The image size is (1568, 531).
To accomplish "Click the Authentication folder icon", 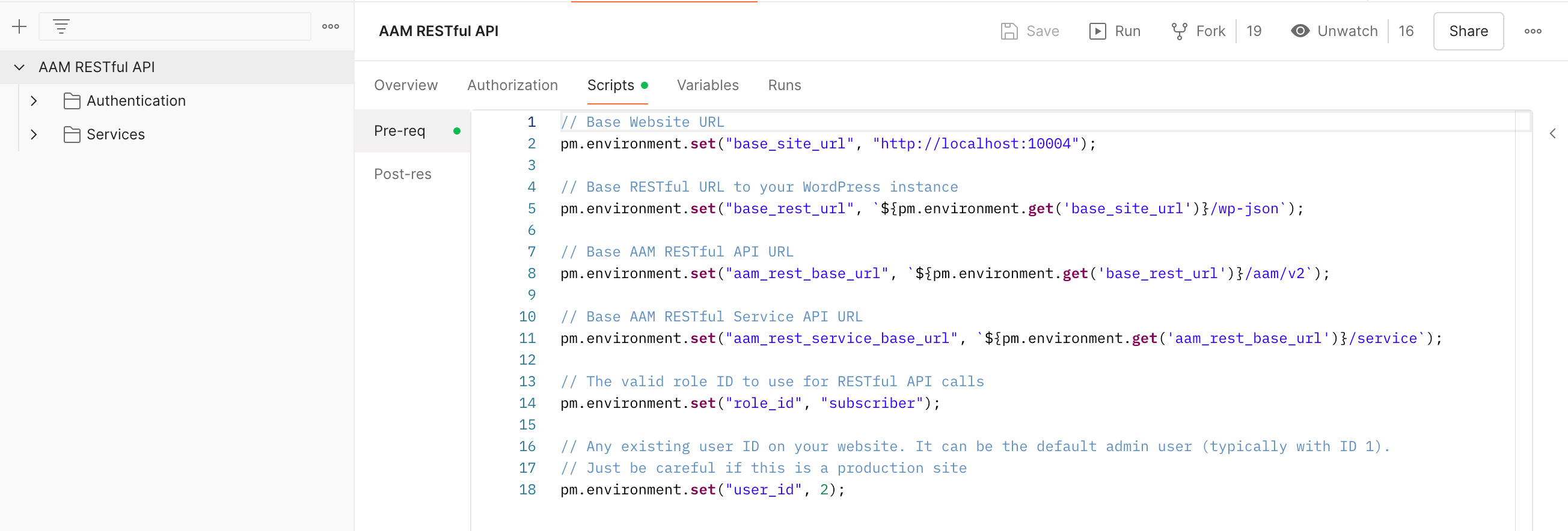I will coord(72,101).
